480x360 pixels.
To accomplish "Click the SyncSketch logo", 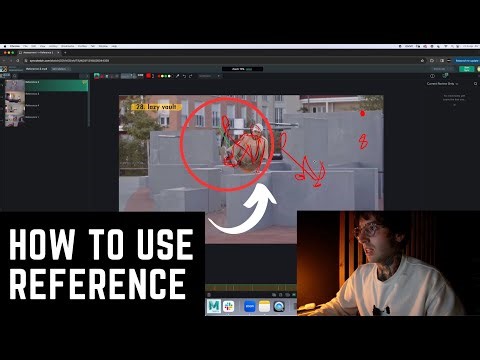I will click(x=4, y=69).
